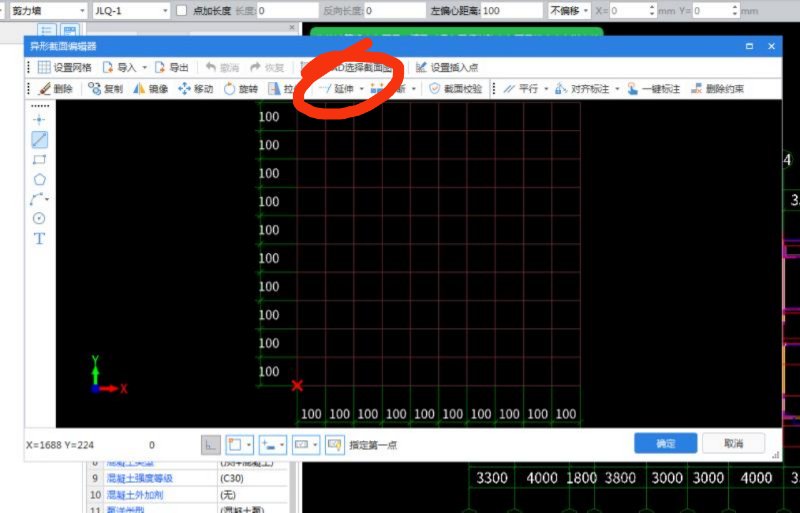The height and width of the screenshot is (513, 800).
Task: Select the 平行 parallel constraint tool
Action: (x=520, y=89)
